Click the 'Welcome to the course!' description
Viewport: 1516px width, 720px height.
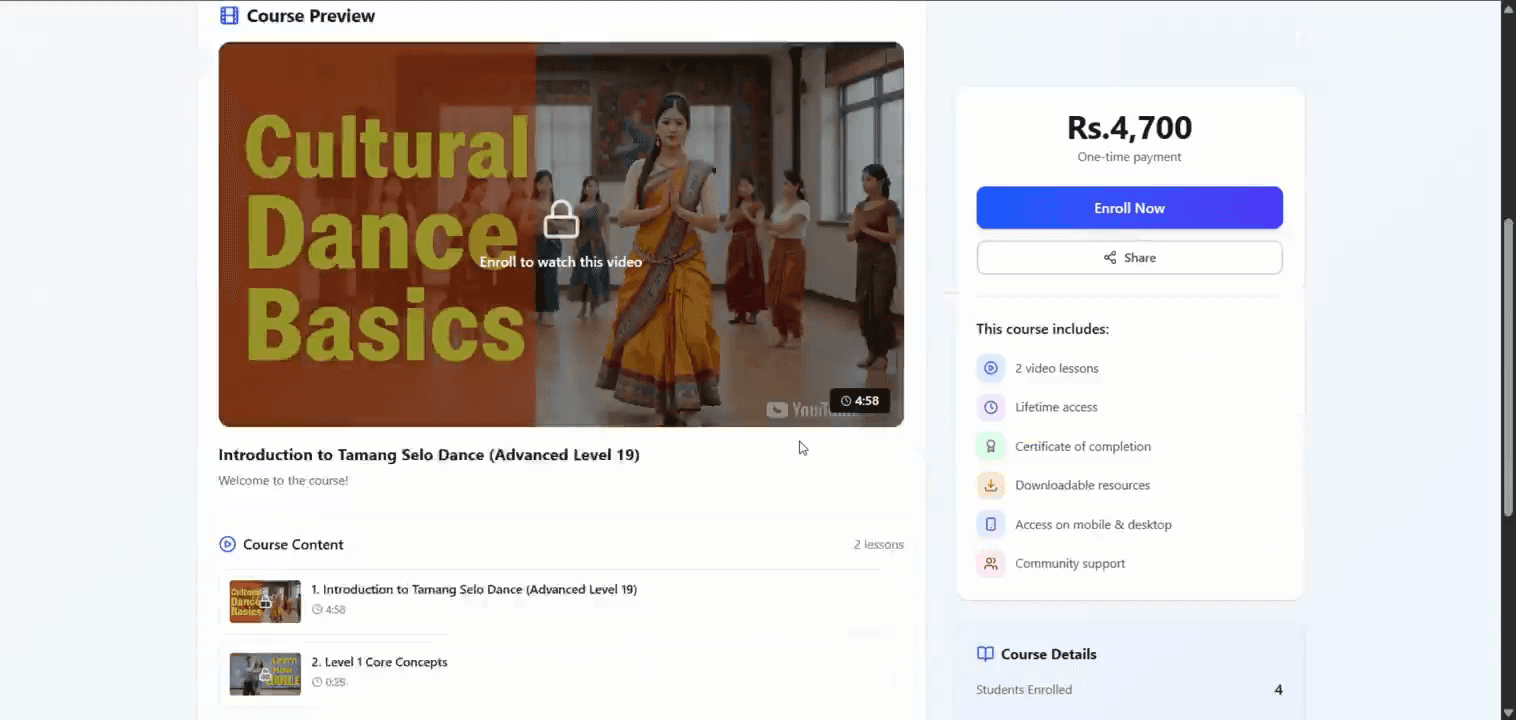[x=283, y=481]
